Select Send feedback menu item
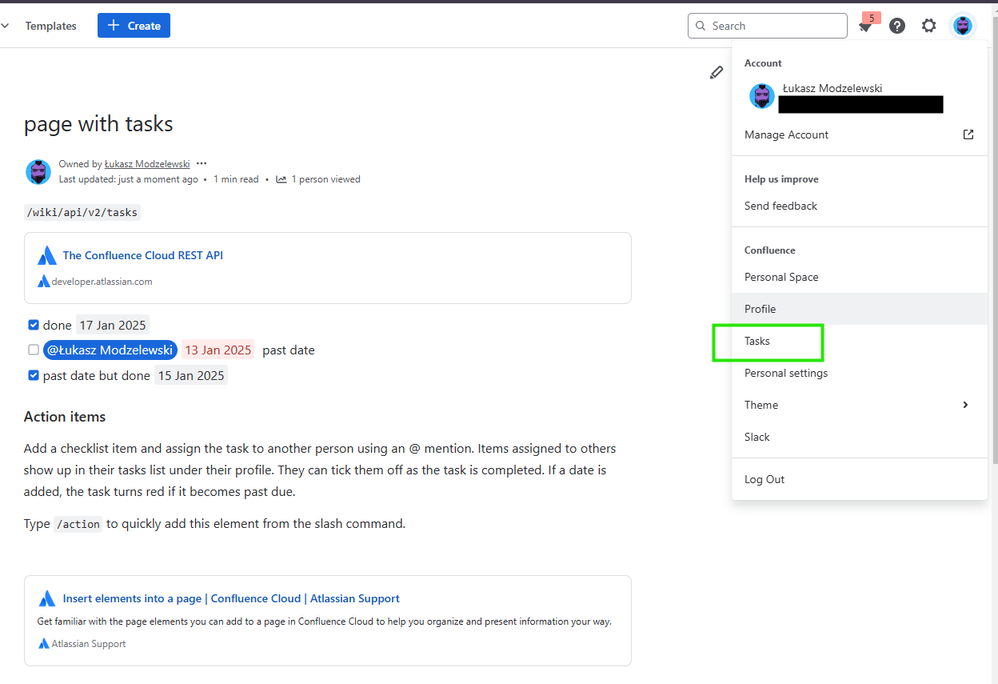Image resolution: width=998 pixels, height=684 pixels. coord(859,206)
